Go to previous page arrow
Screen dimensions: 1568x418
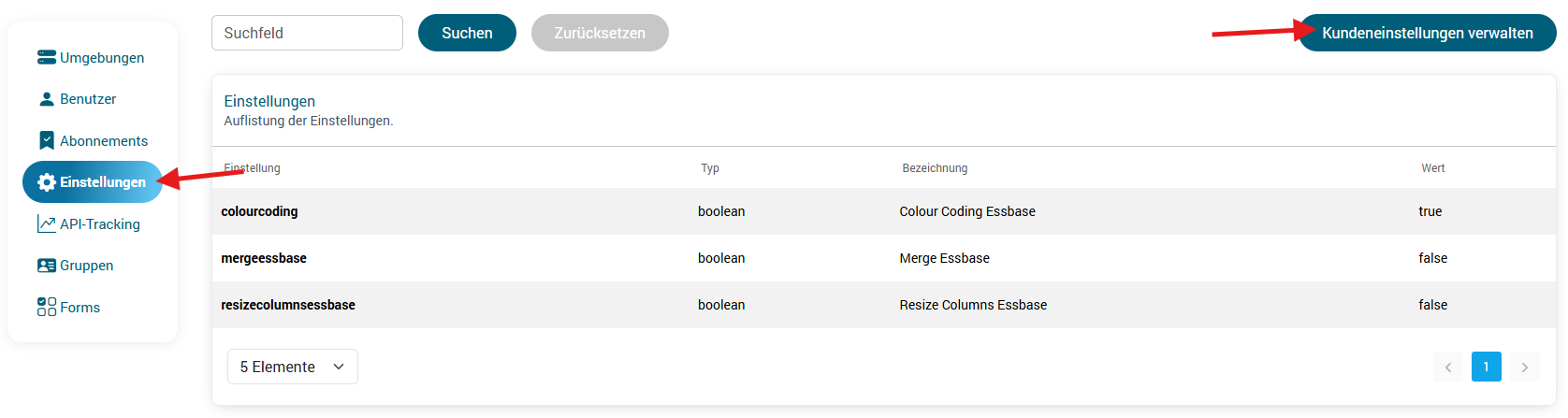1448,367
